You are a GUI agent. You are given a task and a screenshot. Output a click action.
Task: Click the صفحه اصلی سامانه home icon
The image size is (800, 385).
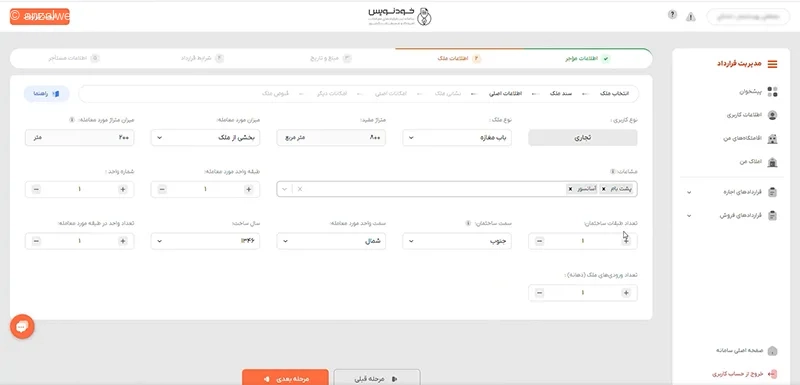[772, 351]
